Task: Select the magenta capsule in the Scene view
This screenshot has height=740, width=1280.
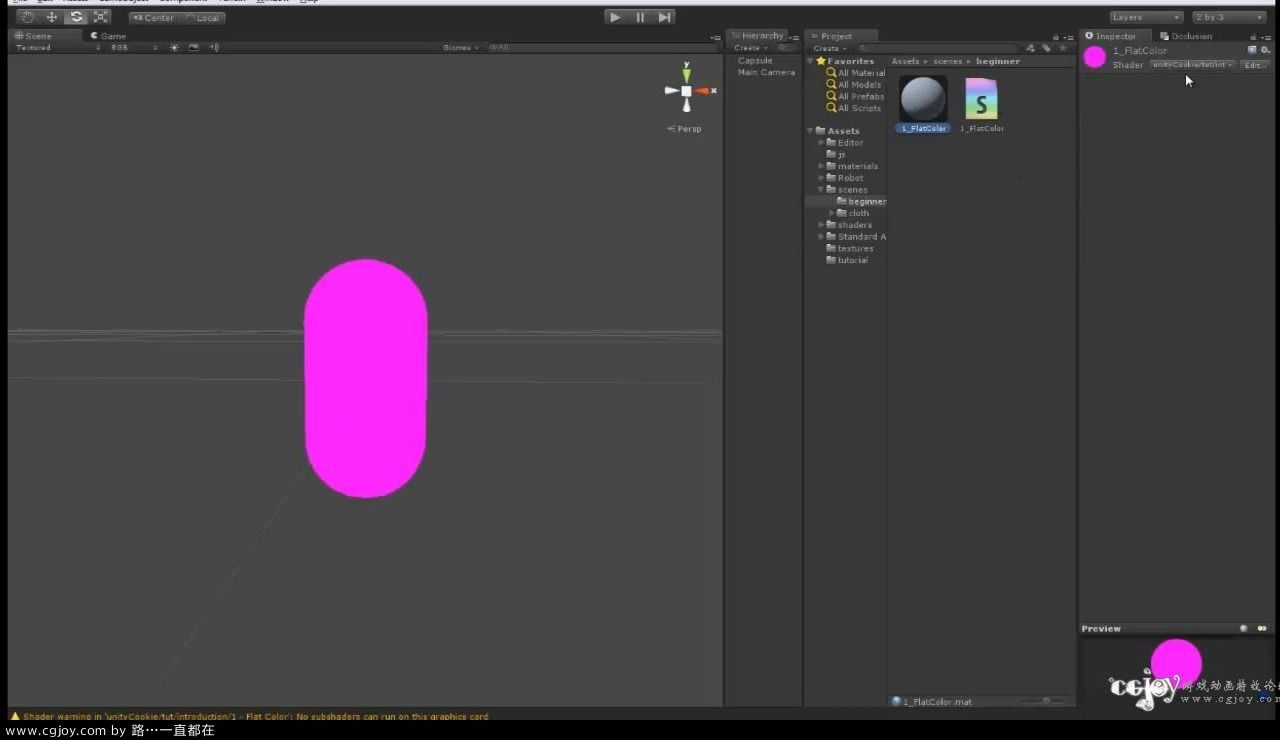Action: coord(366,378)
